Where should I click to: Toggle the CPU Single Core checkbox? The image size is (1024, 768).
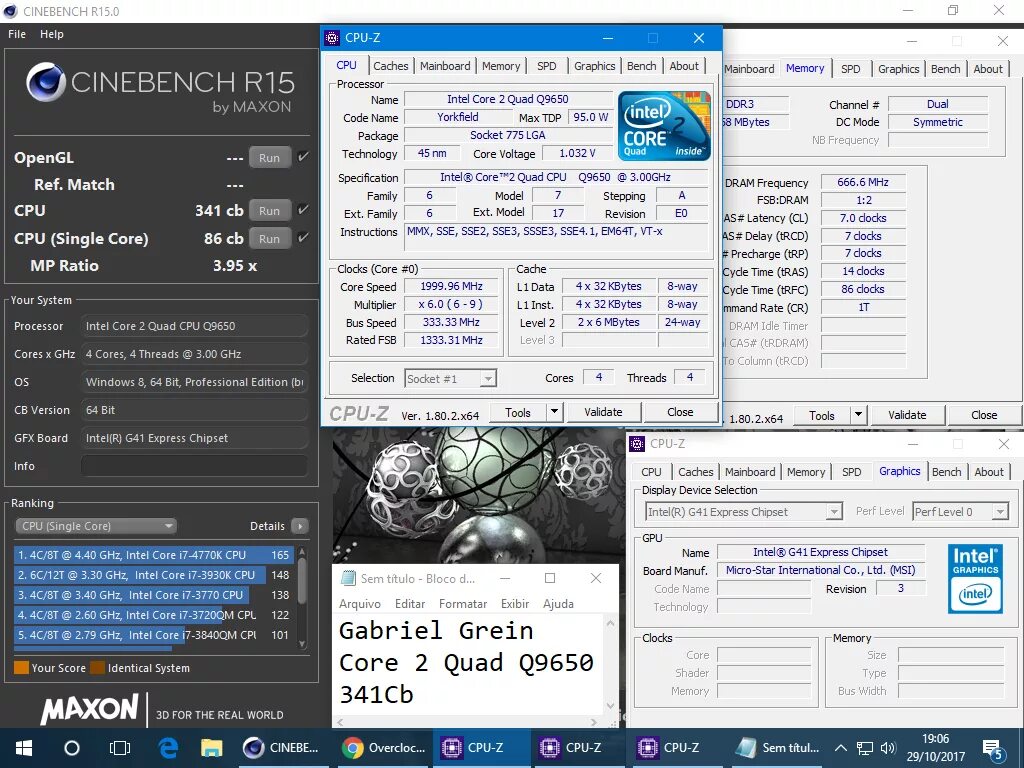[x=303, y=237]
